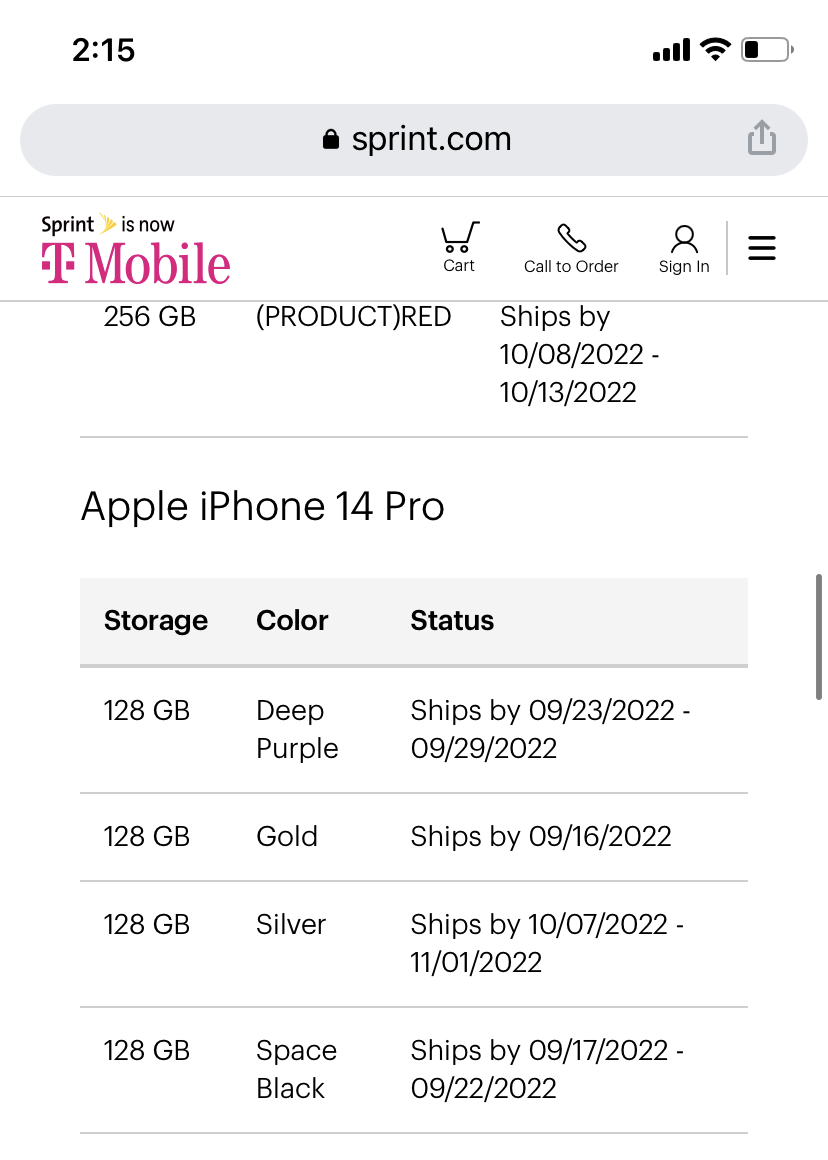The height and width of the screenshot is (1160, 828).
Task: Tap the 2:15 clock in status bar
Action: tap(104, 49)
